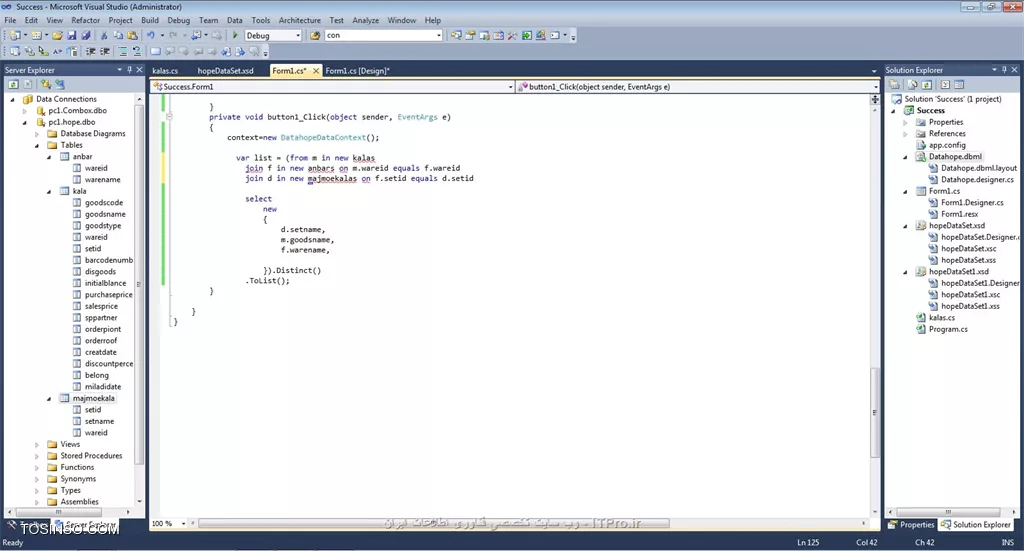This screenshot has width=1024, height=551.
Task: Click the editor split bar handle
Action: point(874,99)
